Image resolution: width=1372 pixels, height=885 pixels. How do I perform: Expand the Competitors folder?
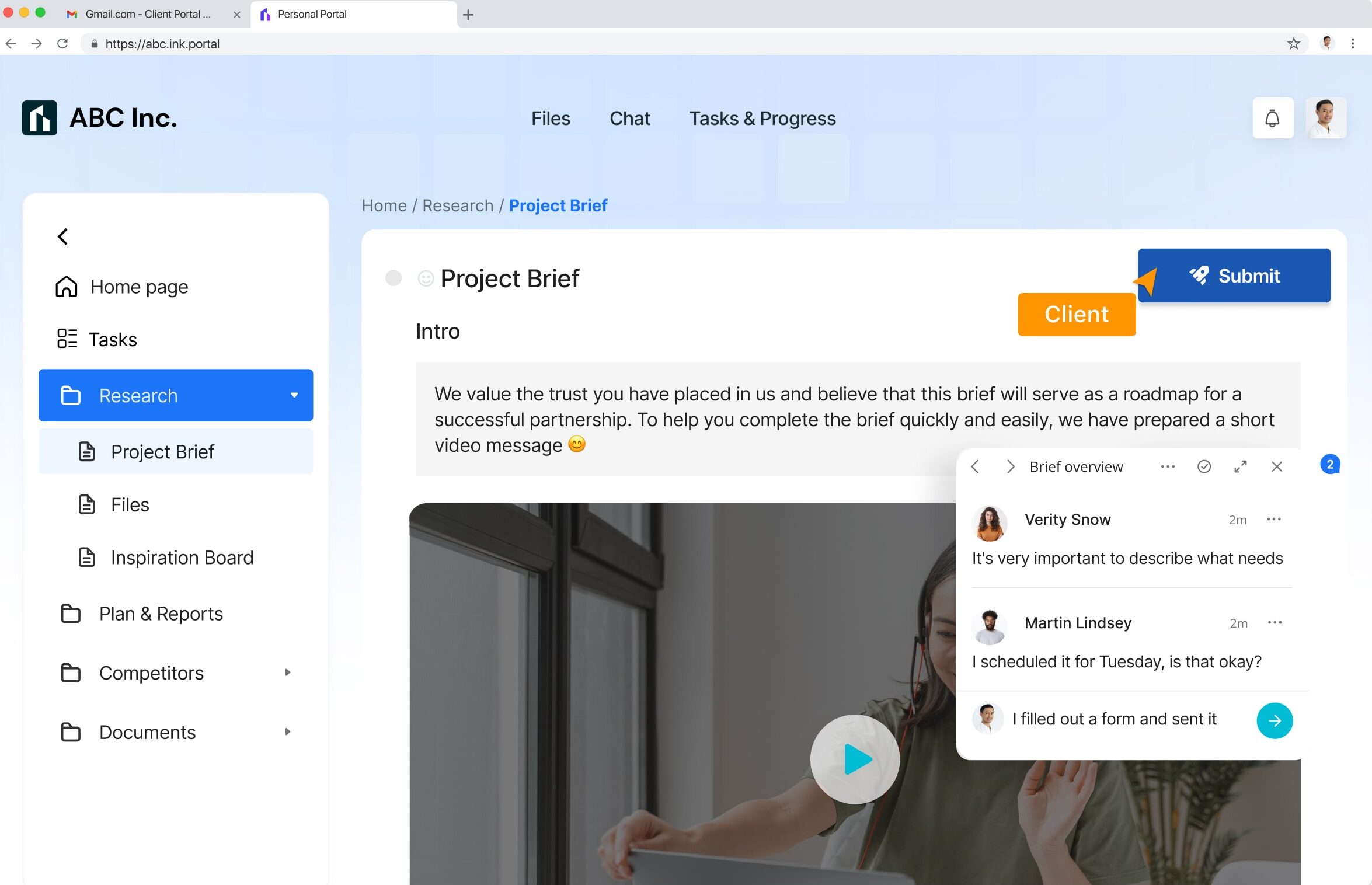[x=287, y=673]
